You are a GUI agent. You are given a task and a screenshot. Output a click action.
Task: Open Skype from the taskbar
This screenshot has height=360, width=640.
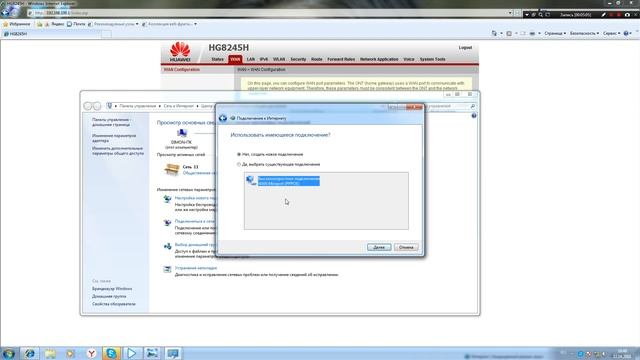point(111,353)
